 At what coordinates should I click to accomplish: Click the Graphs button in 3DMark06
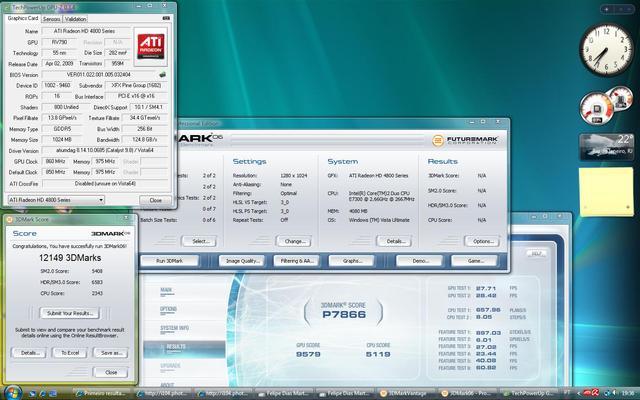click(x=351, y=261)
